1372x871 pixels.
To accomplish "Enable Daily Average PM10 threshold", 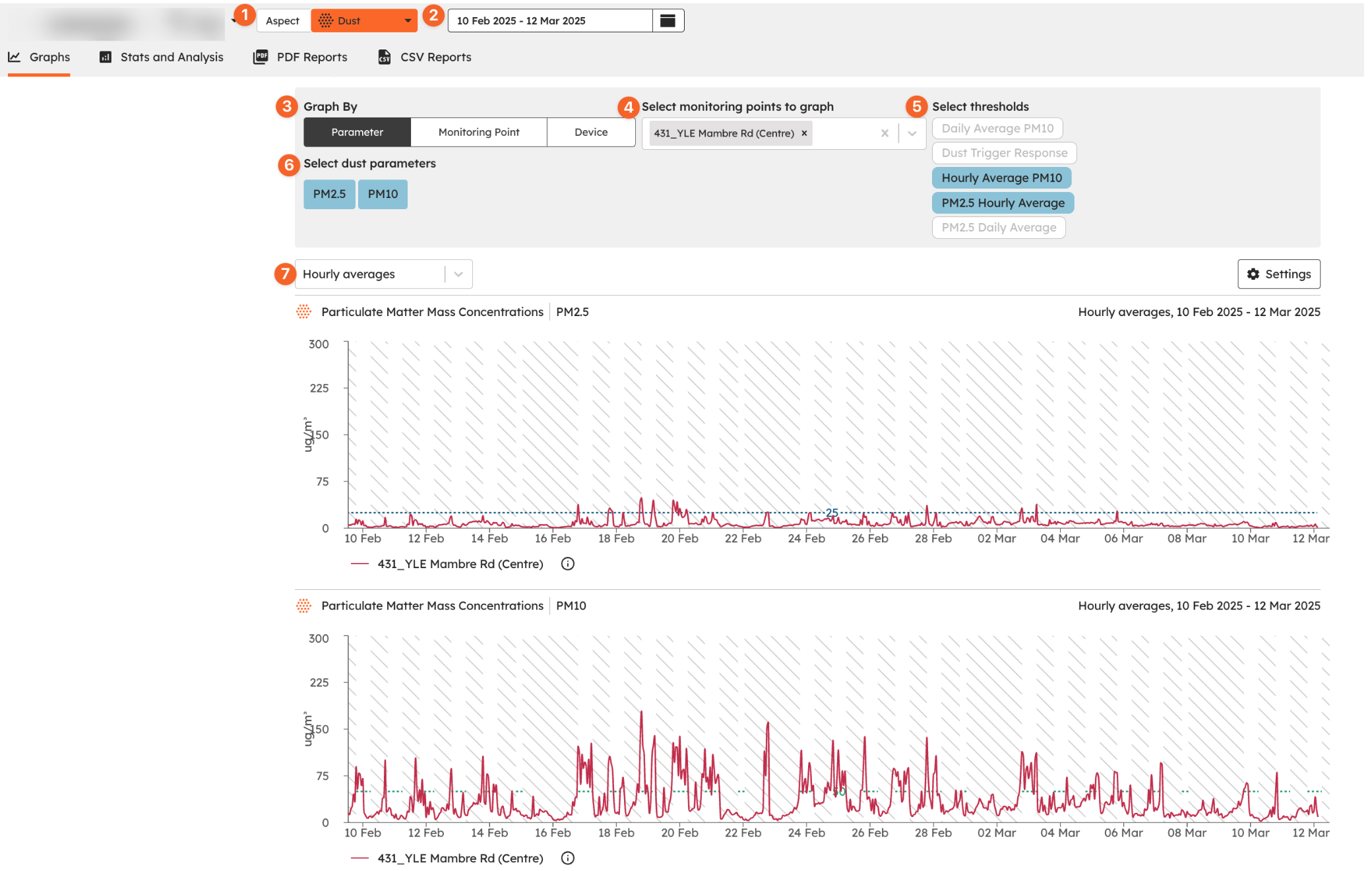I will click(997, 128).
